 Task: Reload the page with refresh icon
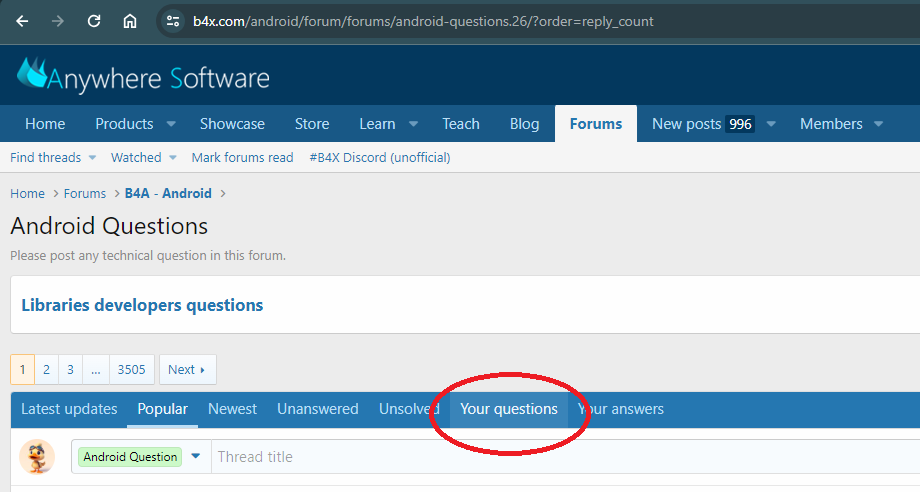click(x=94, y=22)
